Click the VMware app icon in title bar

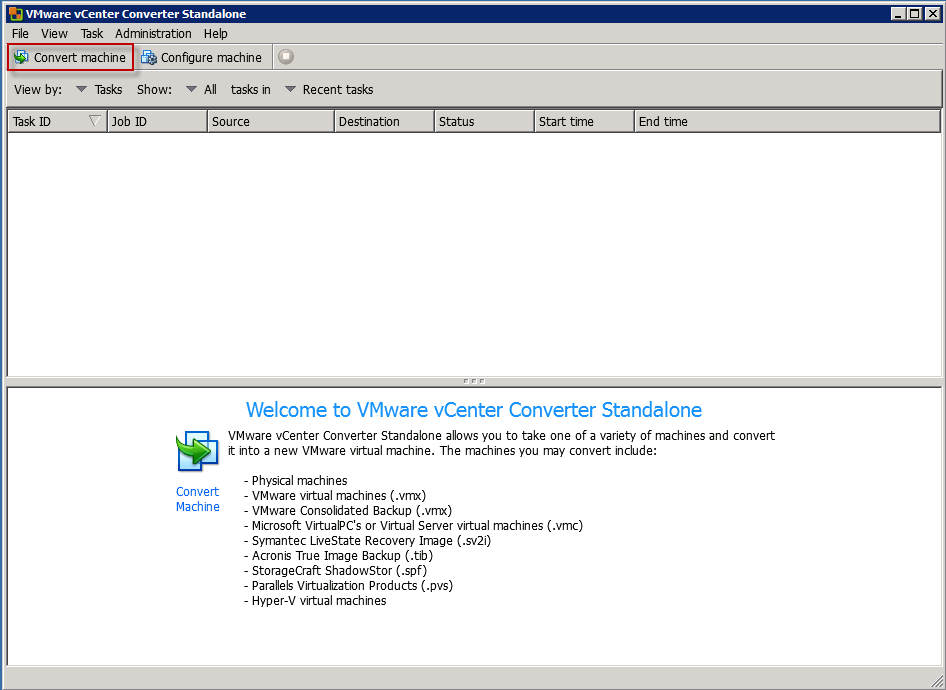(x=16, y=13)
